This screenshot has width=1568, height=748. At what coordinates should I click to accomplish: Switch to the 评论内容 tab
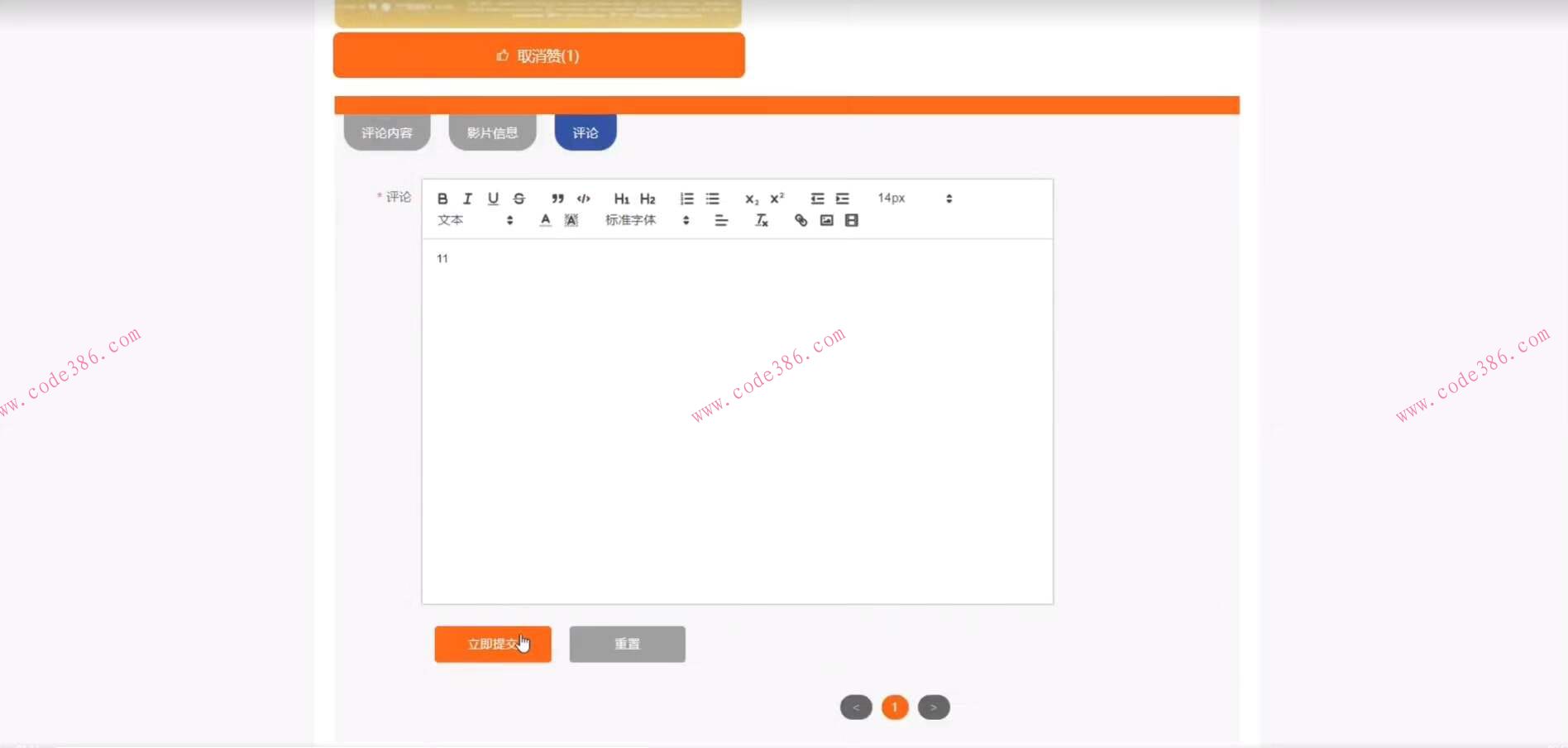click(x=386, y=130)
